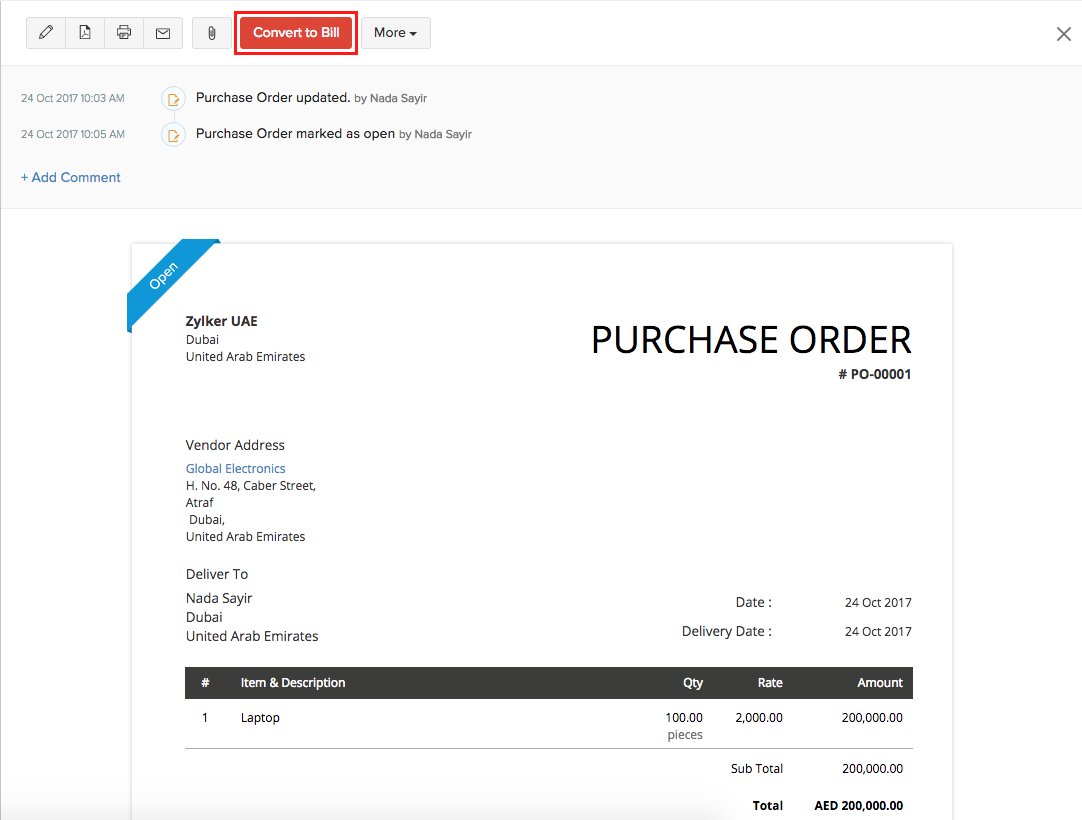Viewport: 1082px width, 820px height.
Task: Click the rate value 2,000.00
Action: (x=759, y=718)
